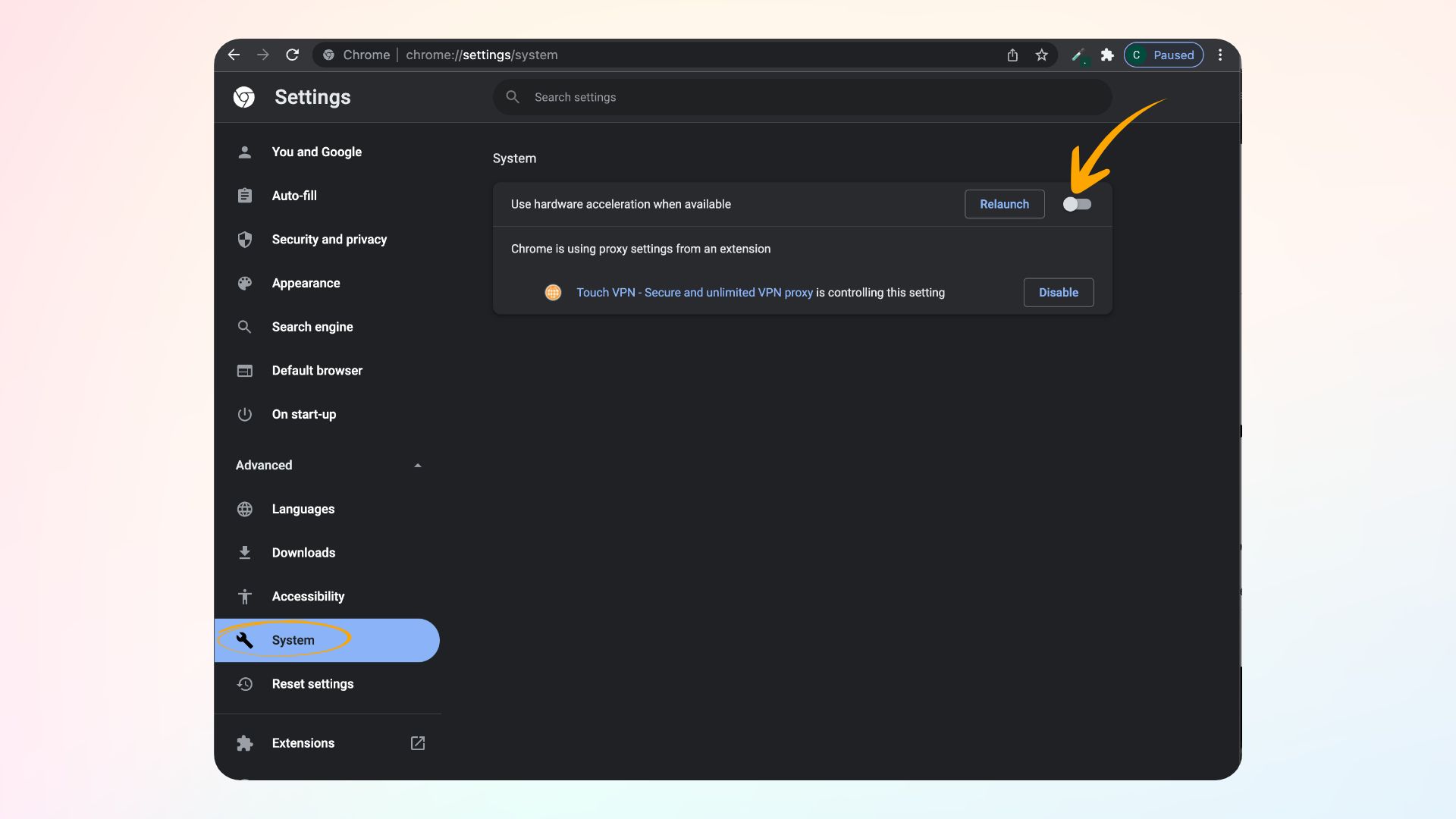Click the puzzle Extensions icon in sidebar
The width and height of the screenshot is (1456, 819).
coord(244,743)
